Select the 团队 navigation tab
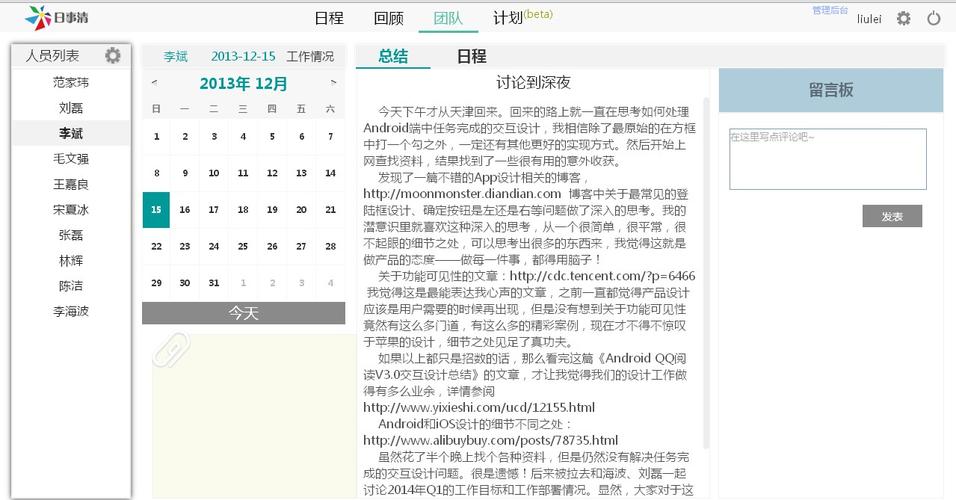 click(x=448, y=18)
